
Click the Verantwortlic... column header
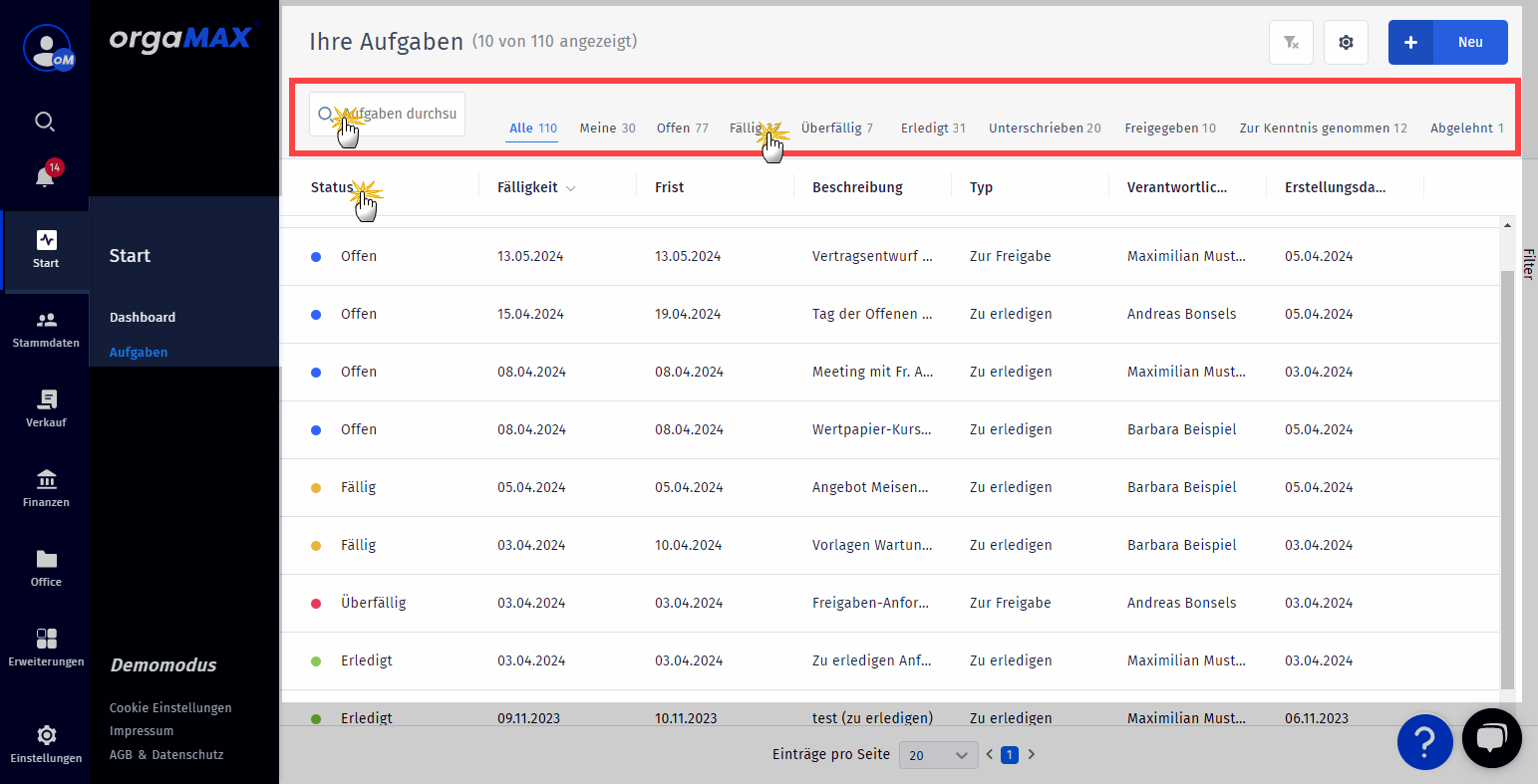[1177, 187]
